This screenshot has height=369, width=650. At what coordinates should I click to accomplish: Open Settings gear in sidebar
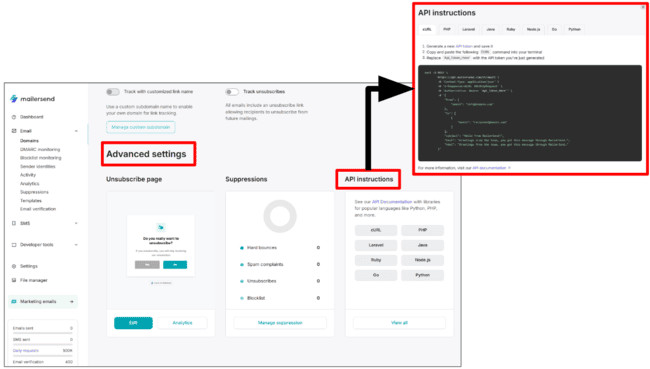point(14,266)
